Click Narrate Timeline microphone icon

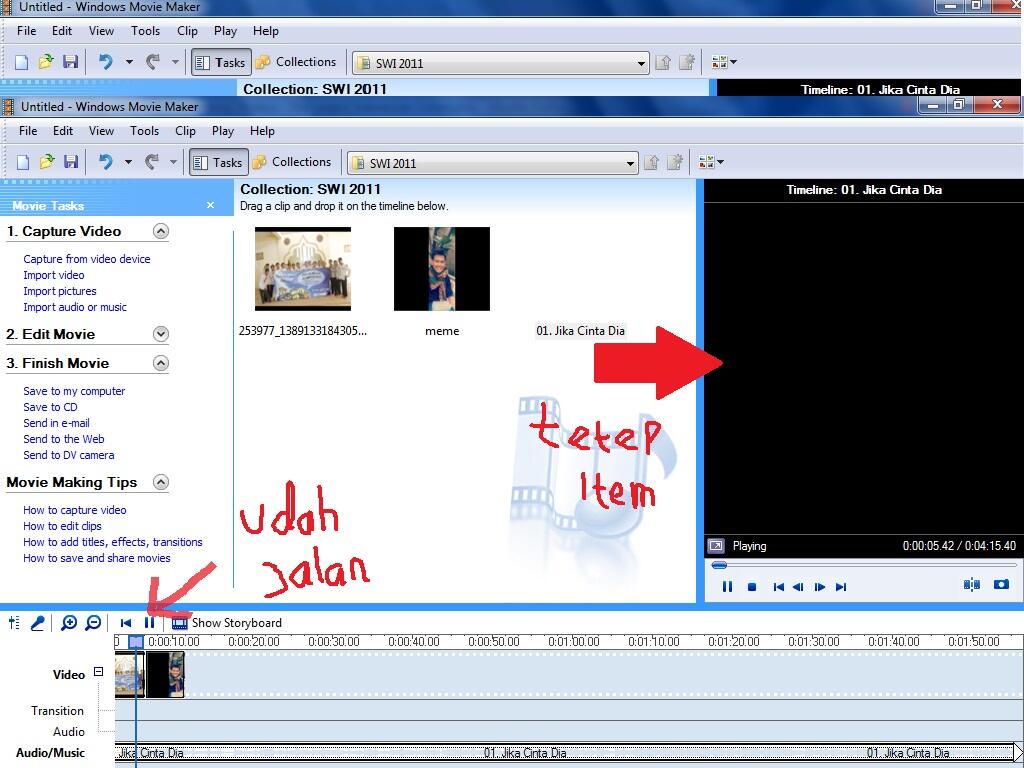[38, 623]
